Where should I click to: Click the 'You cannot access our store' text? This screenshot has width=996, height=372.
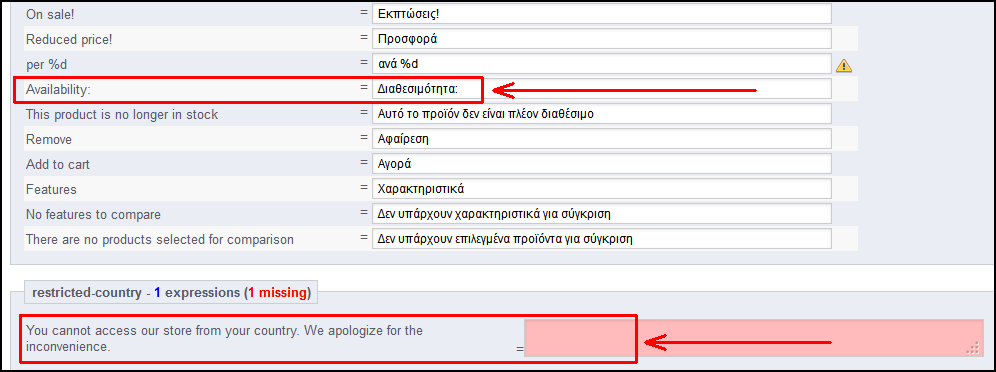[224, 338]
